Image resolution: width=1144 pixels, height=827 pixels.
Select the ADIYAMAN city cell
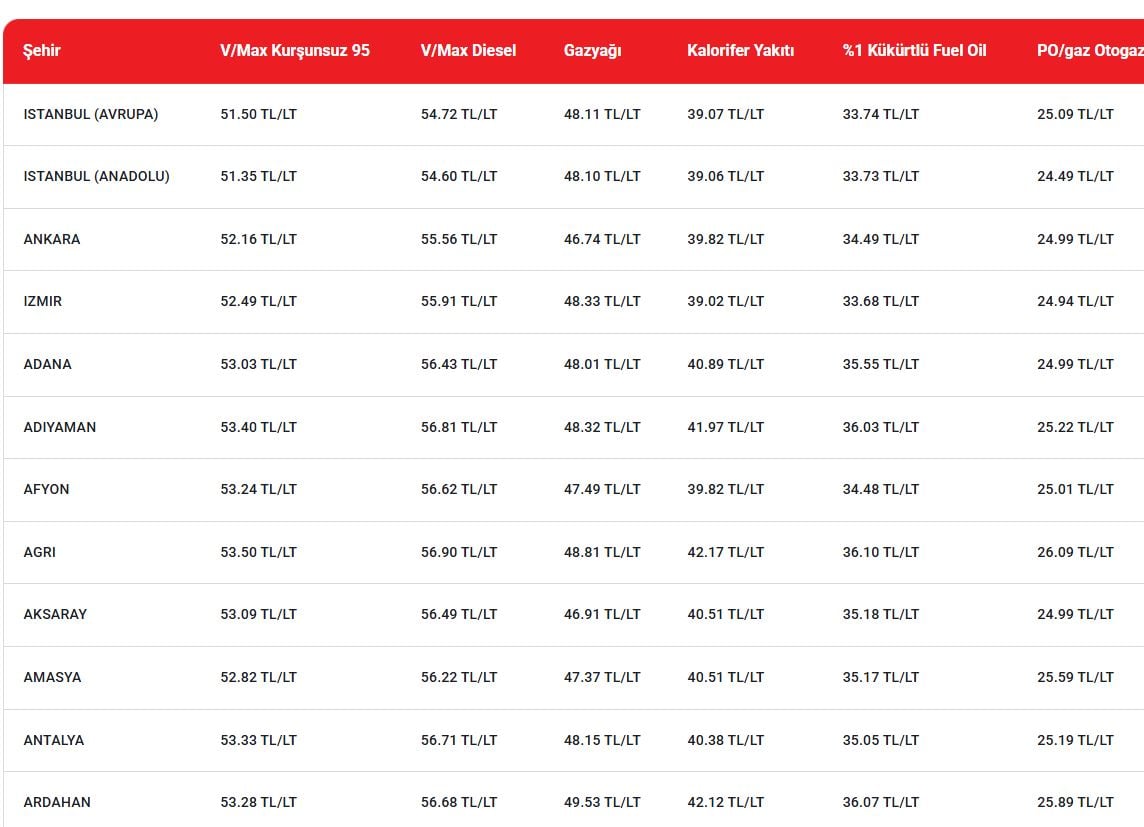coord(60,427)
